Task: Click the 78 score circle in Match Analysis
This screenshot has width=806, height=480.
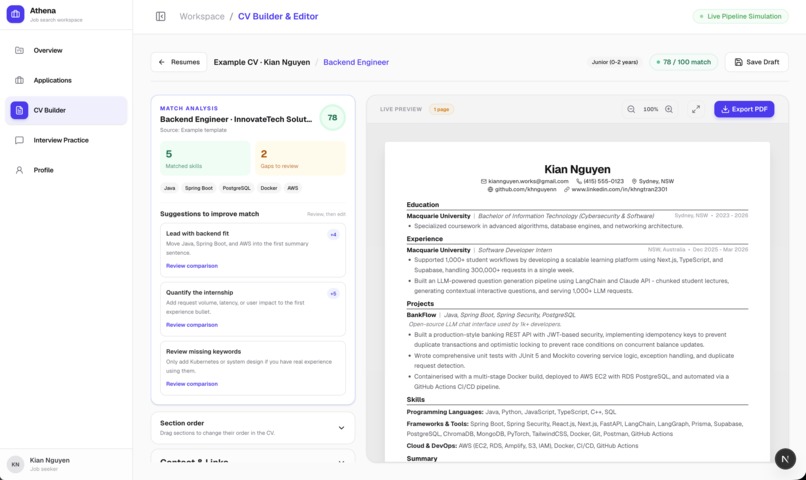Action: click(x=333, y=118)
